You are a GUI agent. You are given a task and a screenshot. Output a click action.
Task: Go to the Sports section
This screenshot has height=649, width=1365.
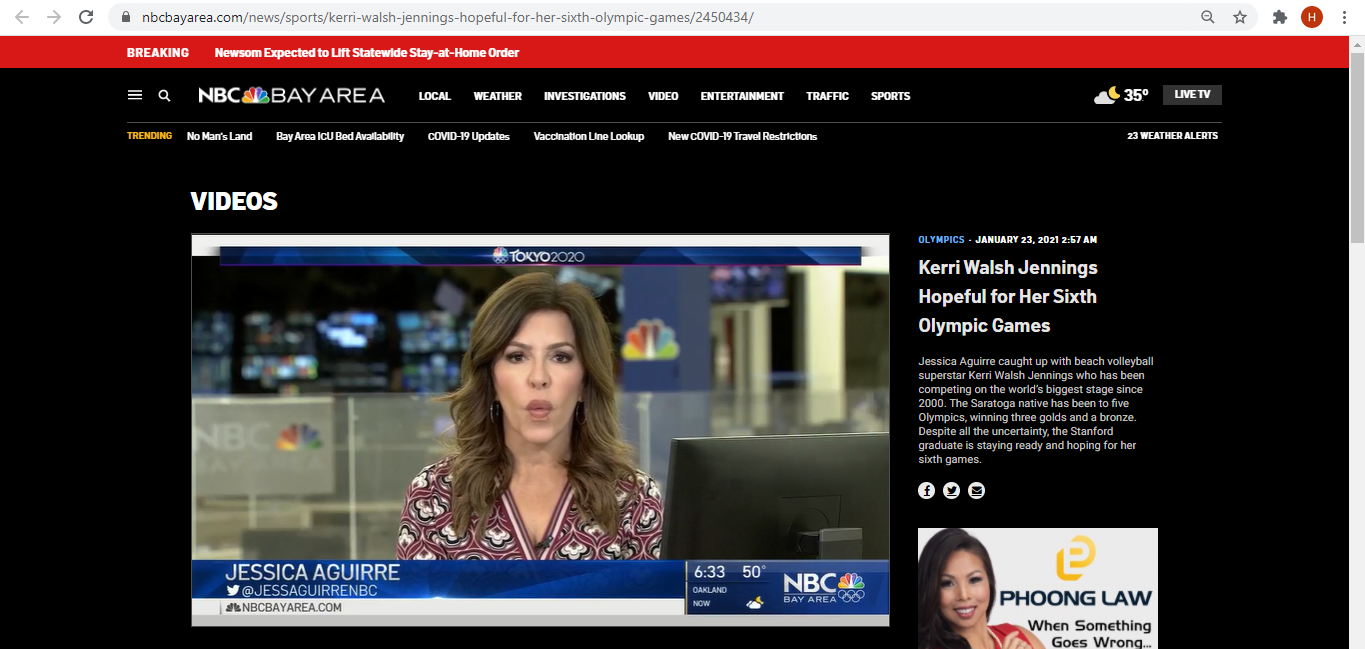[890, 96]
